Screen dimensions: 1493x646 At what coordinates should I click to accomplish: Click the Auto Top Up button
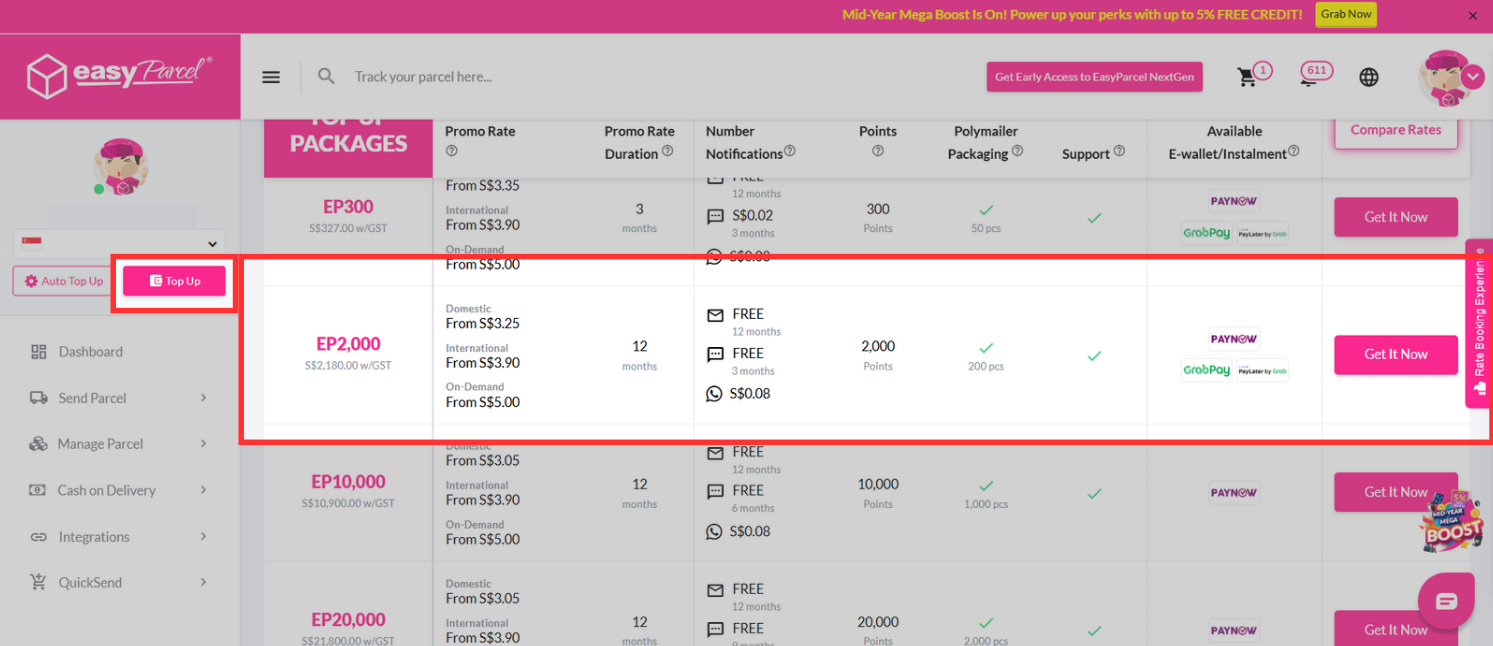click(x=64, y=281)
